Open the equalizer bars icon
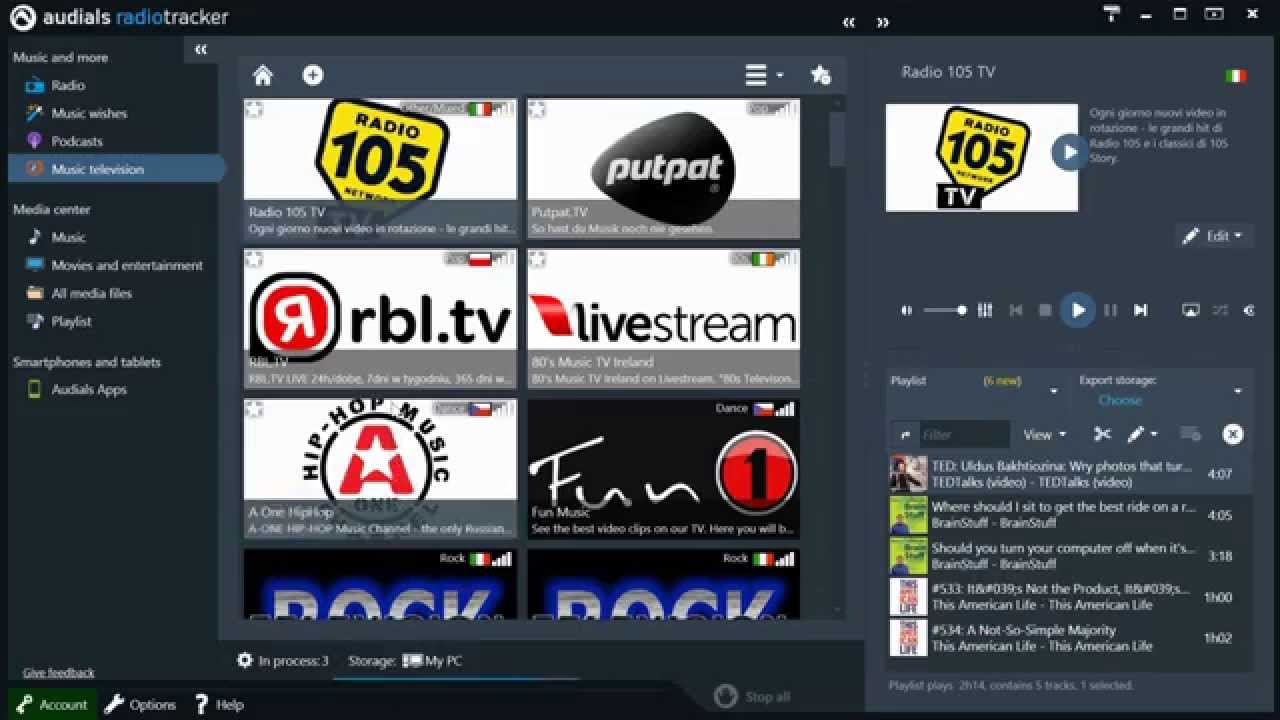The image size is (1280, 720). tap(985, 310)
